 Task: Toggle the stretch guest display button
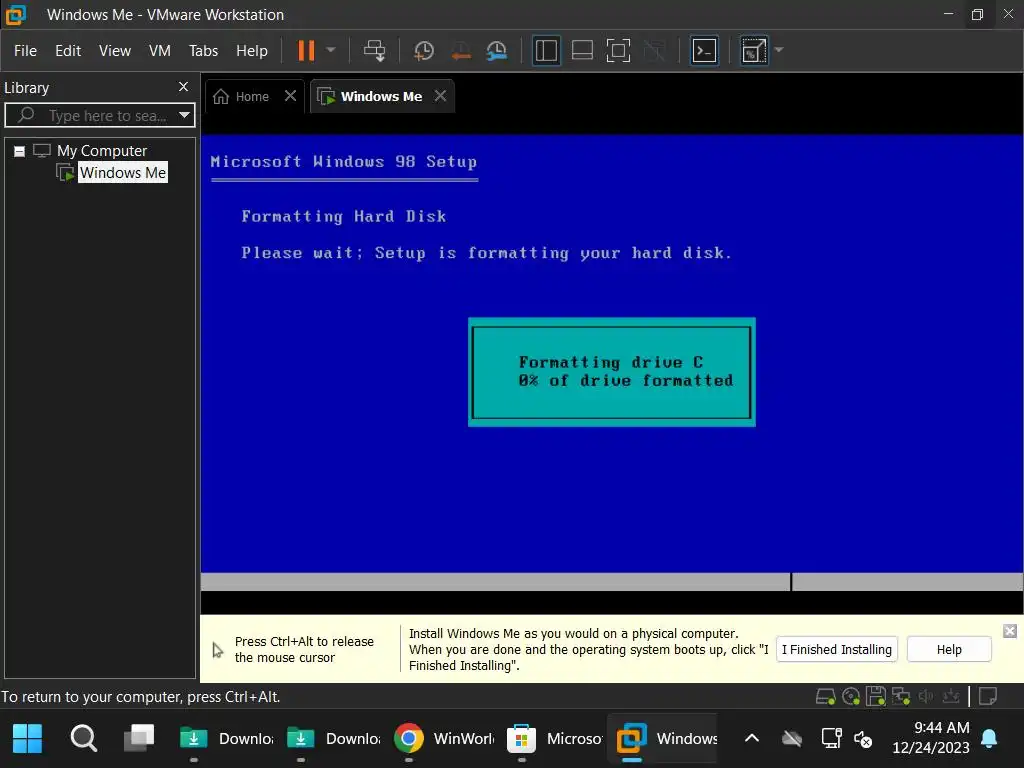pos(753,50)
